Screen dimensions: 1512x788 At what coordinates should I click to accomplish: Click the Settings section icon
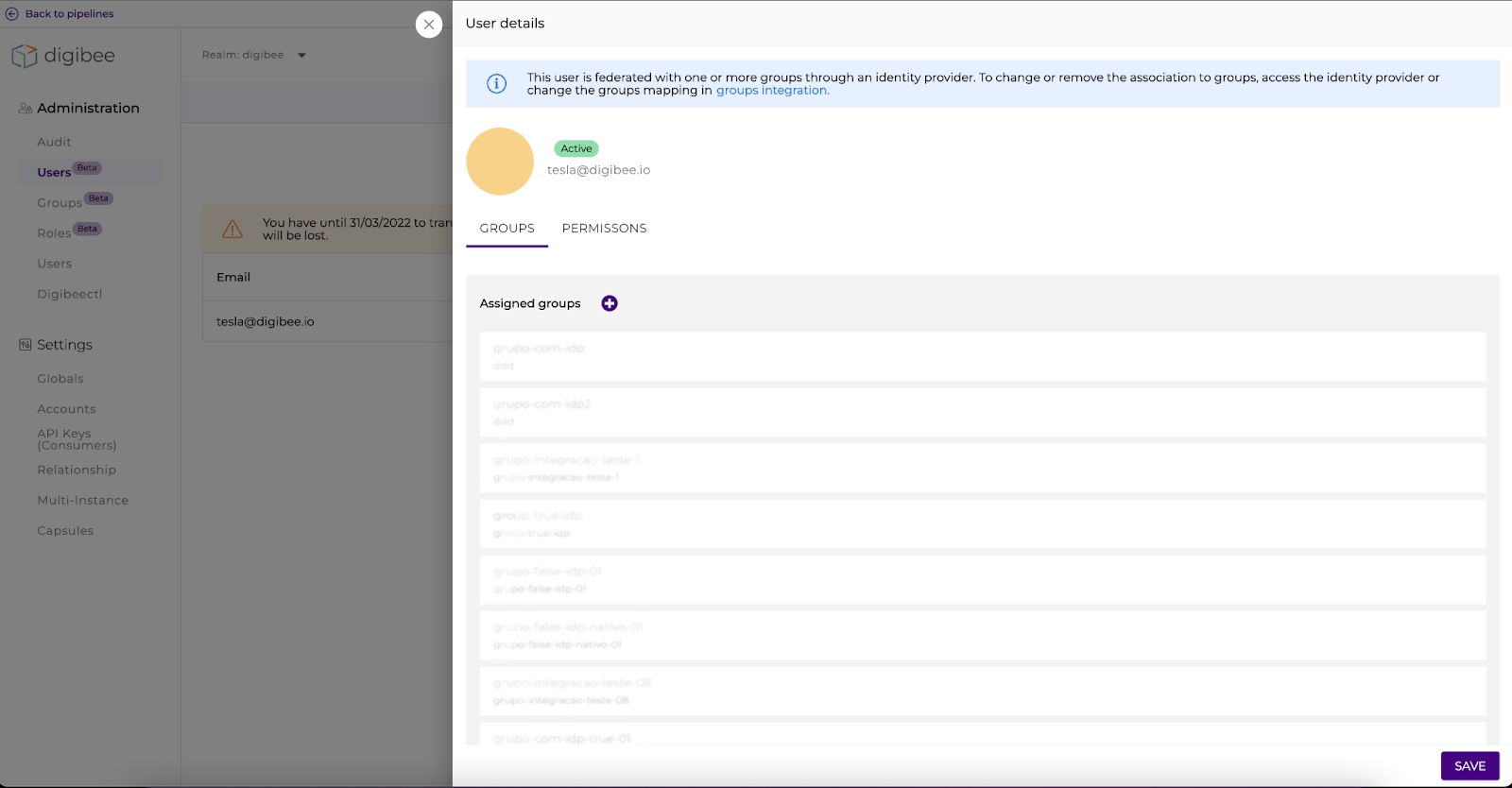[x=25, y=345]
